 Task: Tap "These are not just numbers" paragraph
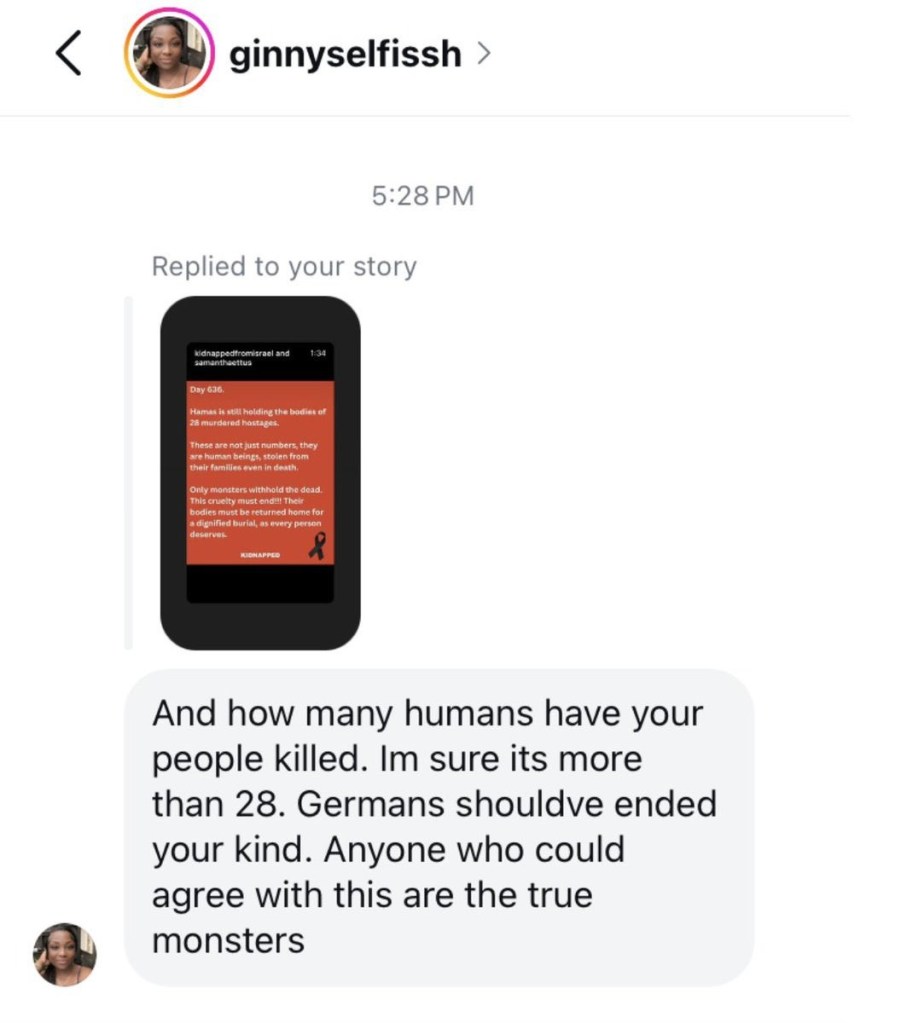coord(253,456)
